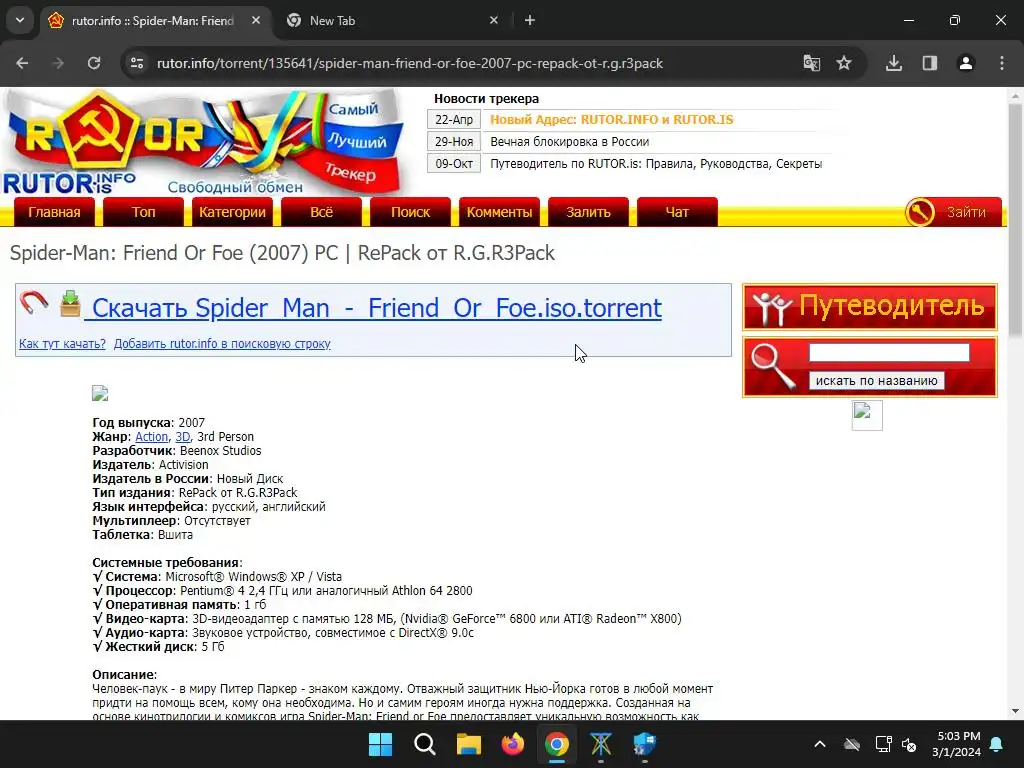Click the Издатель: Activision text
The width and height of the screenshot is (1024, 768).
150,465
